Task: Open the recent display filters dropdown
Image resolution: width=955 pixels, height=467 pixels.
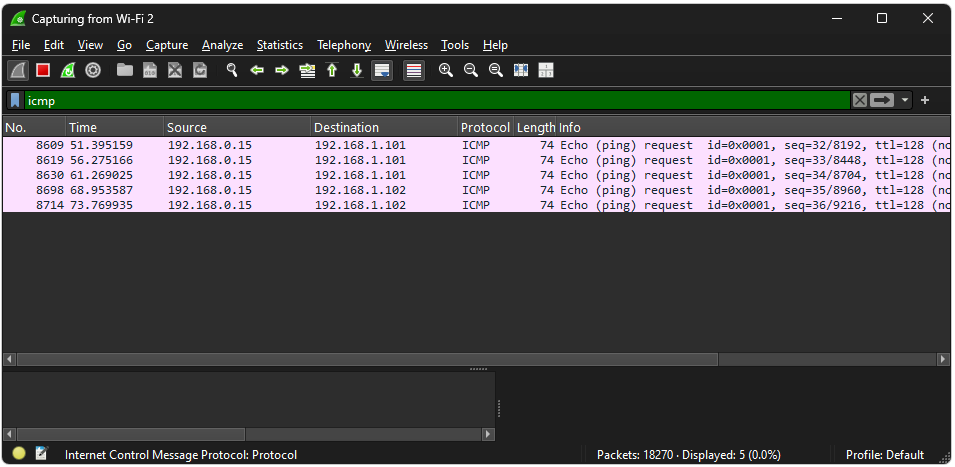Action: [905, 100]
